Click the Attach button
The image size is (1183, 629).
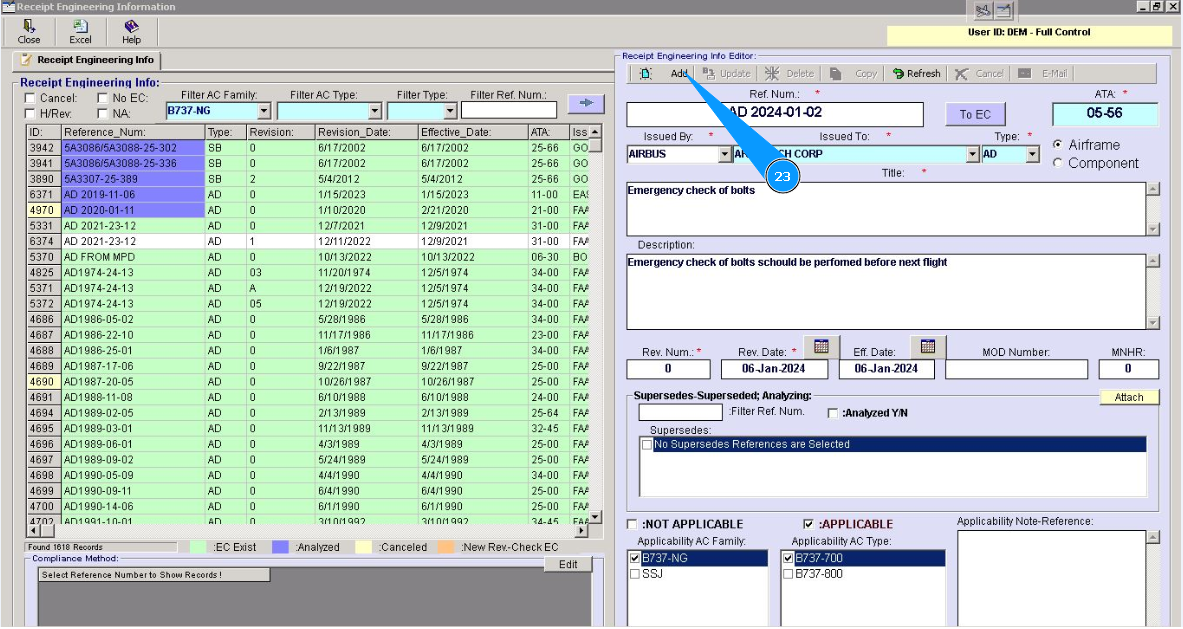pos(1128,397)
